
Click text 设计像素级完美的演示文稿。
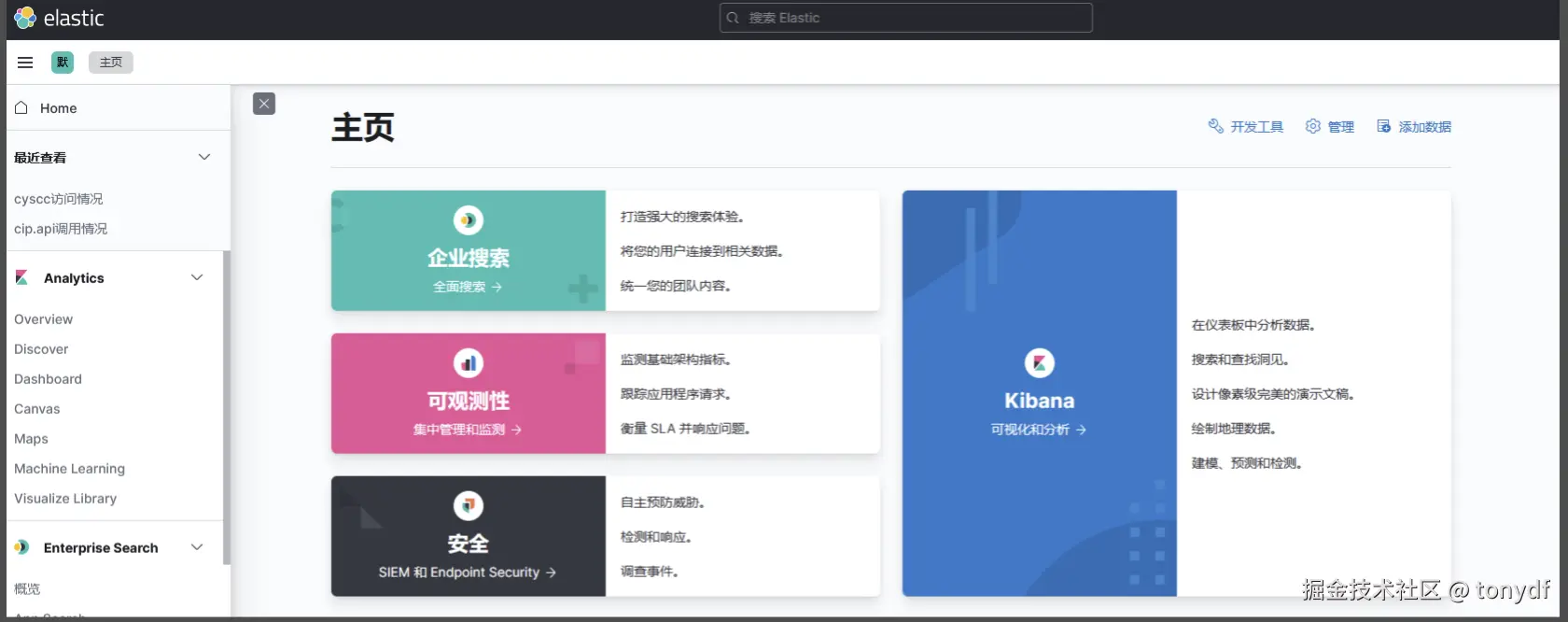[1273, 394]
